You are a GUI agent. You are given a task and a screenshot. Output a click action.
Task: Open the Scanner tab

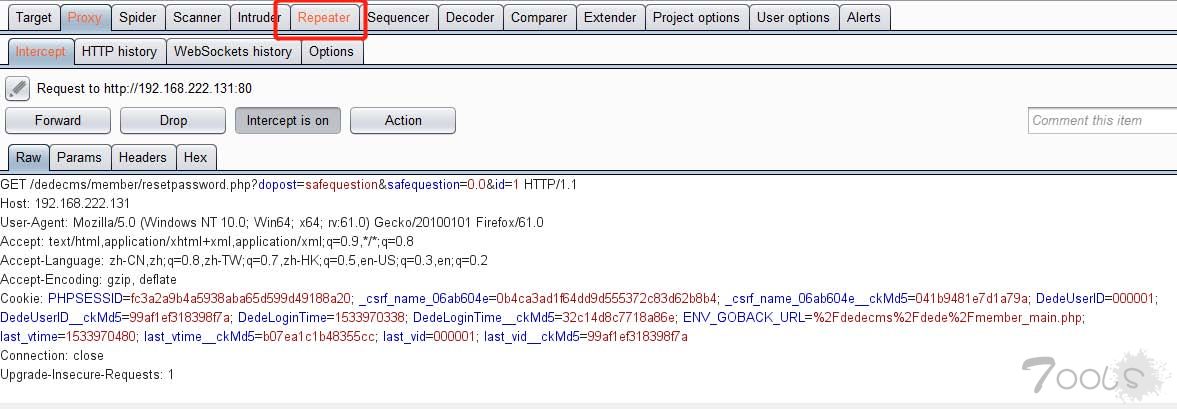pos(197,17)
